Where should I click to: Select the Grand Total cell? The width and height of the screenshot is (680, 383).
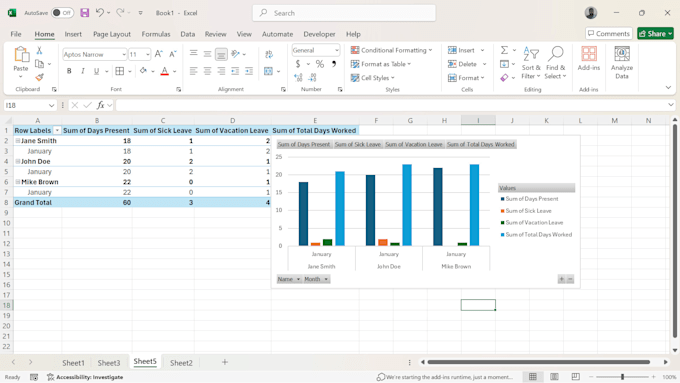pyautogui.click(x=37, y=203)
